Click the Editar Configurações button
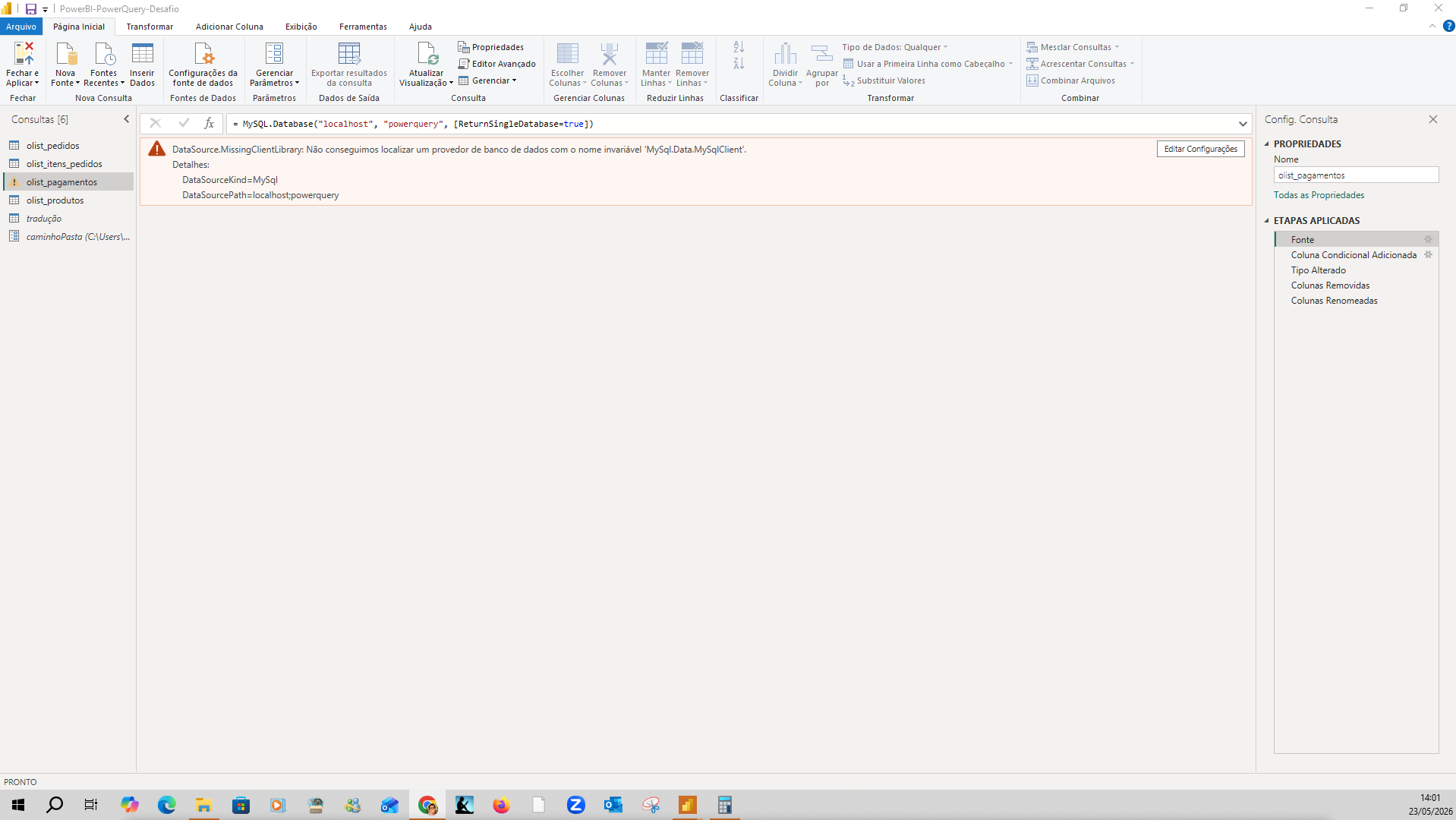 [x=1200, y=149]
